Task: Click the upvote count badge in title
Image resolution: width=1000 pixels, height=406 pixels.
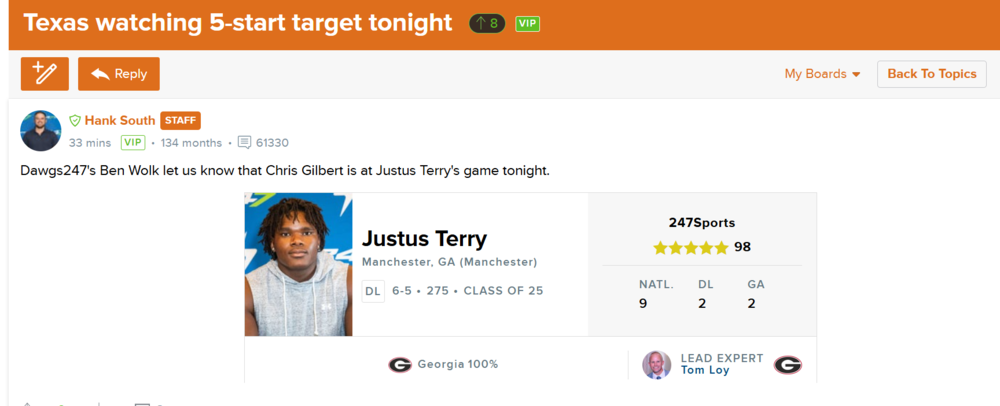Action: (487, 23)
